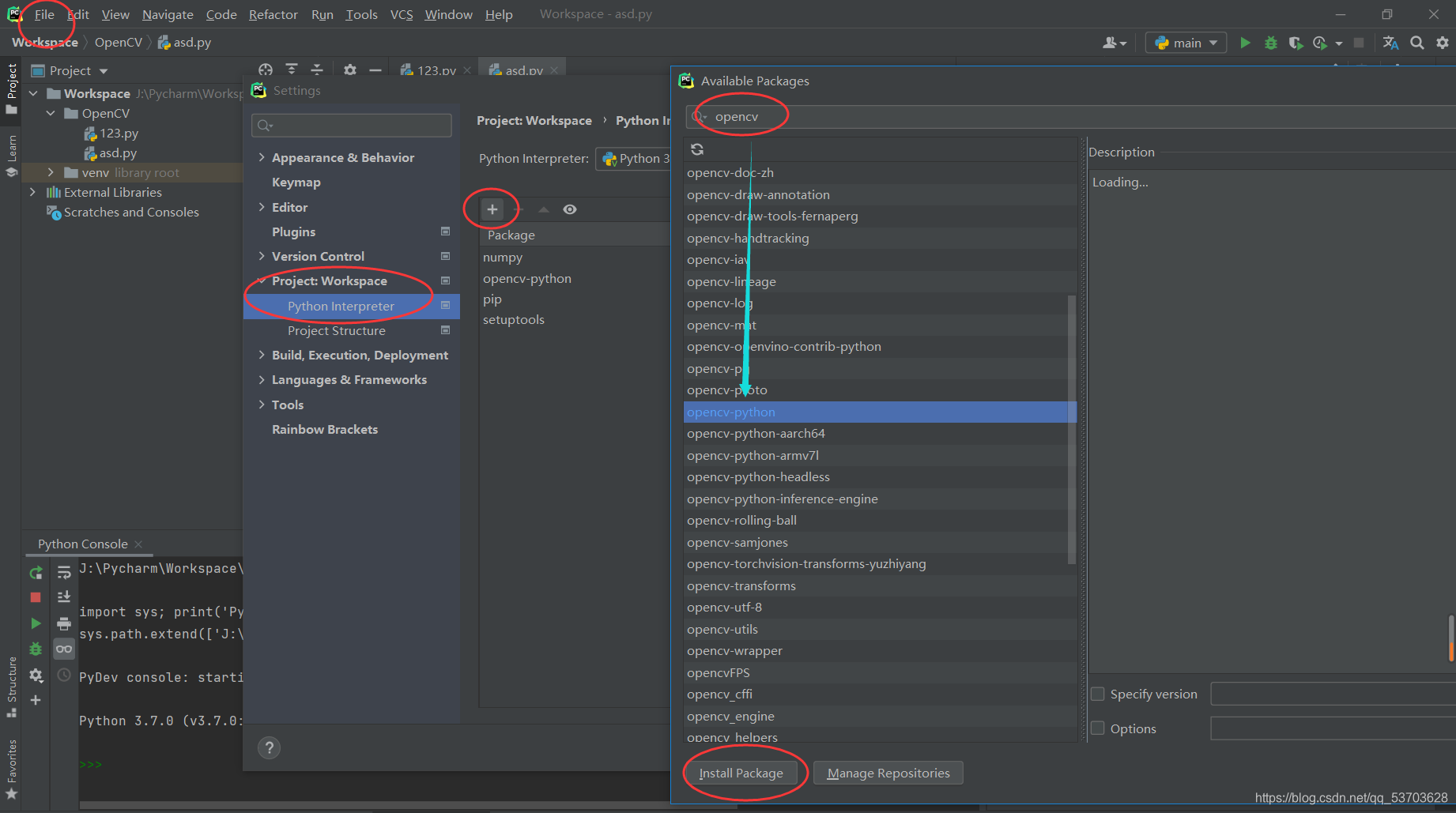Image resolution: width=1456 pixels, height=813 pixels.
Task: Open the Python Interpreter combo box
Action: tap(633, 159)
